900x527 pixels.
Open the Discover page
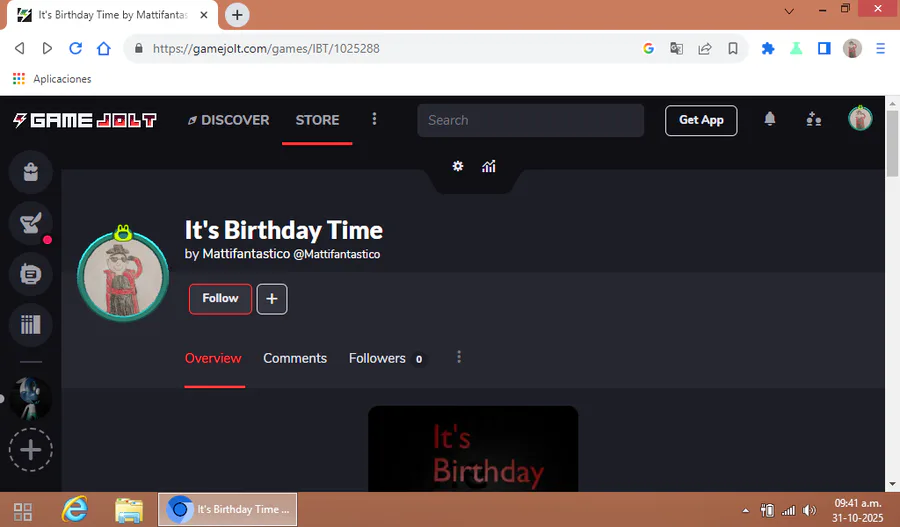coord(228,120)
